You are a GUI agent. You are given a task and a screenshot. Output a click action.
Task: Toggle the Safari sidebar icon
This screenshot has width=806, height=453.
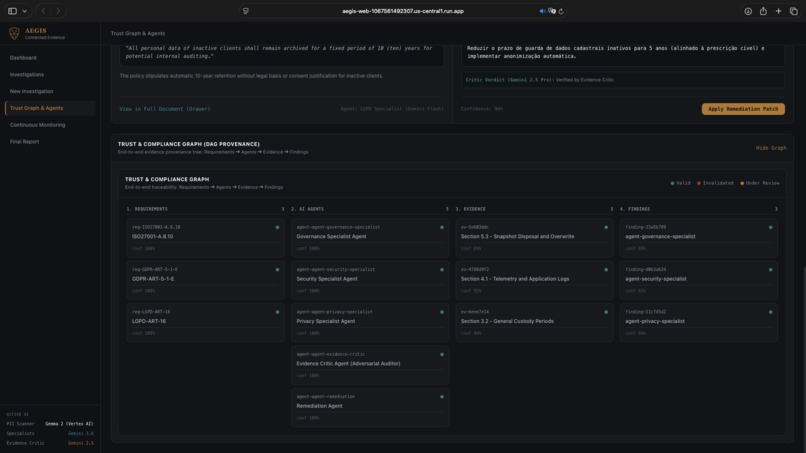tap(12, 11)
